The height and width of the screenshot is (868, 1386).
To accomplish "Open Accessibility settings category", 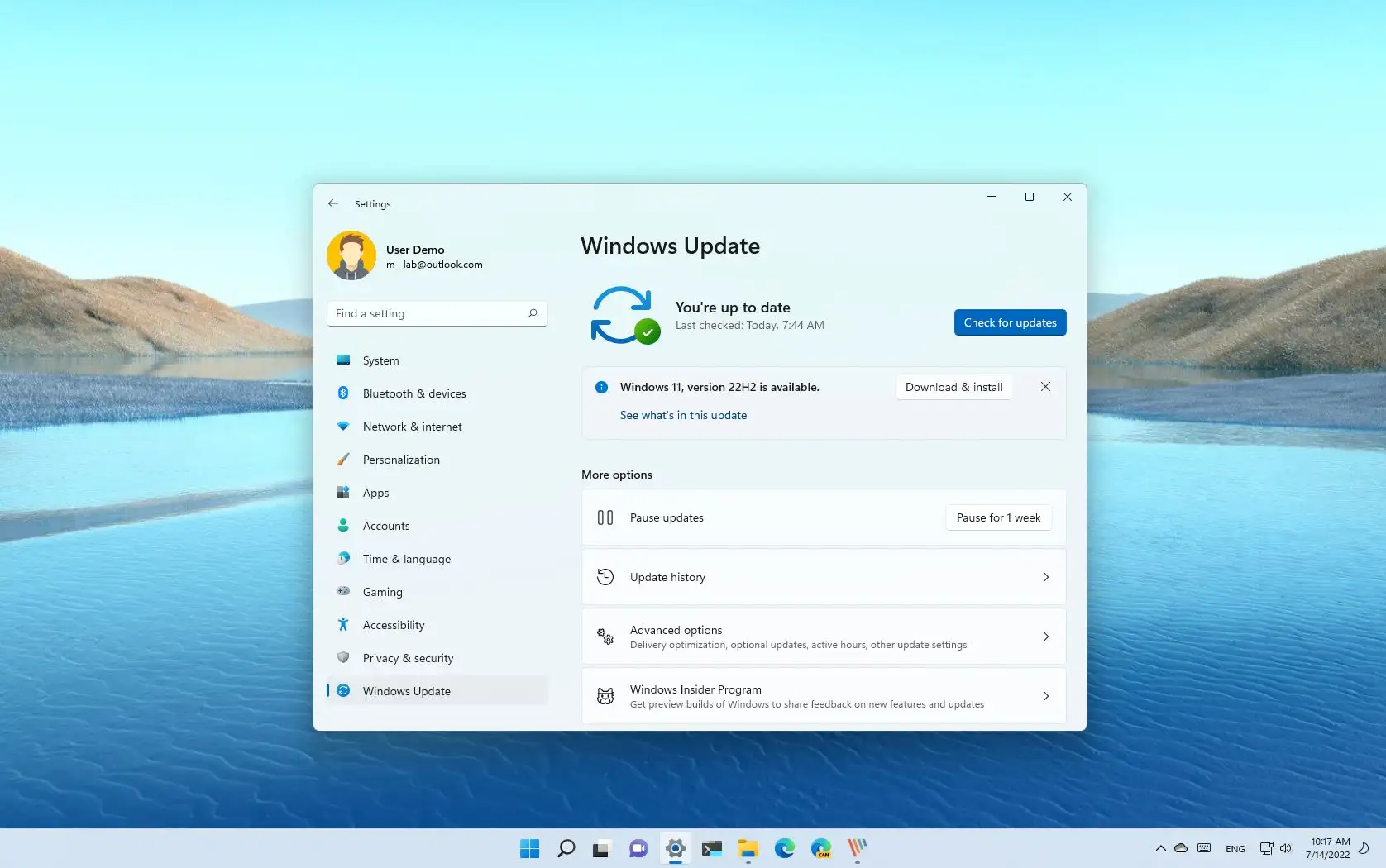I will click(x=437, y=625).
